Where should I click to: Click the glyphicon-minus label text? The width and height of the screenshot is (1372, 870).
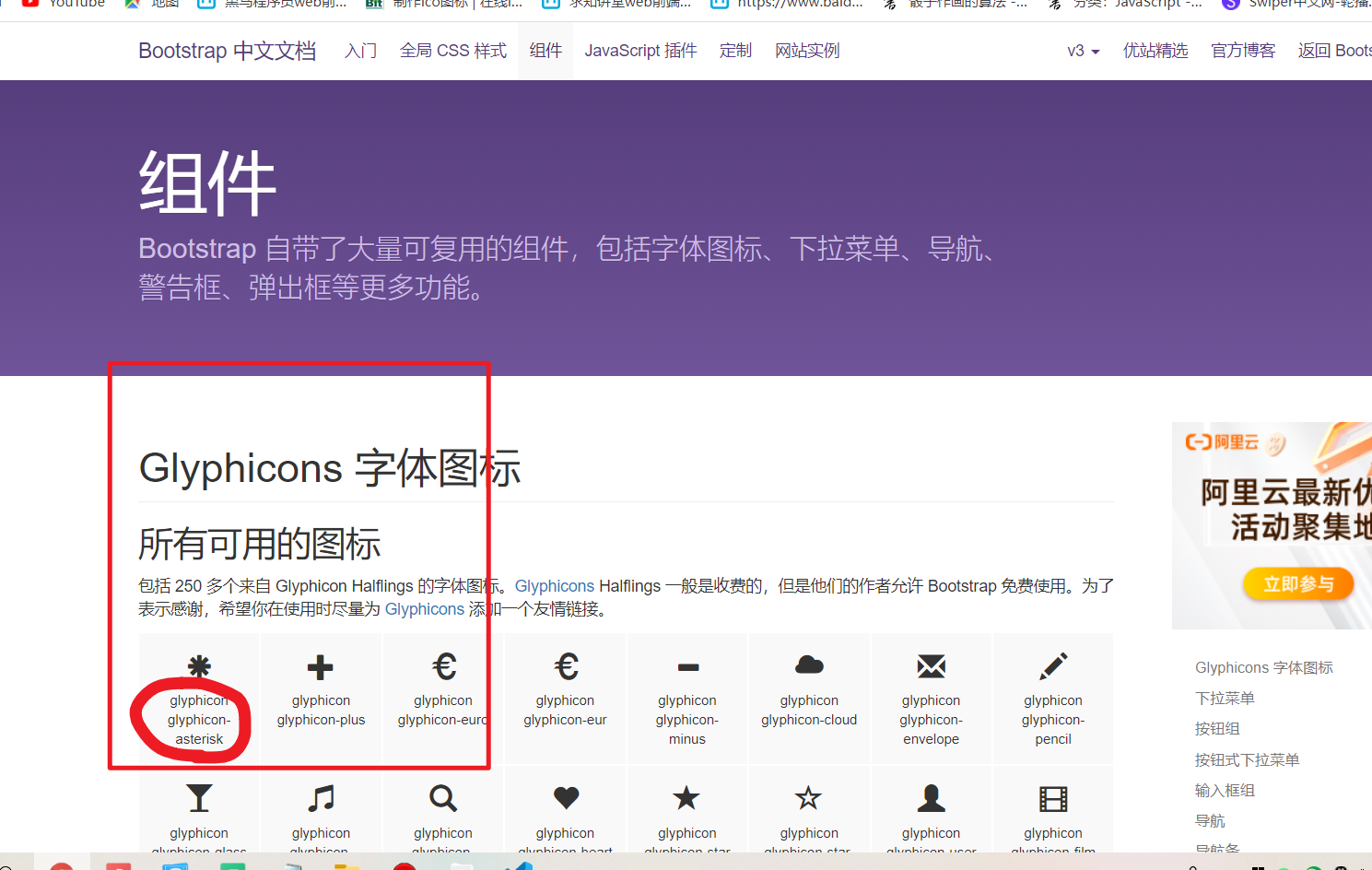(x=687, y=729)
